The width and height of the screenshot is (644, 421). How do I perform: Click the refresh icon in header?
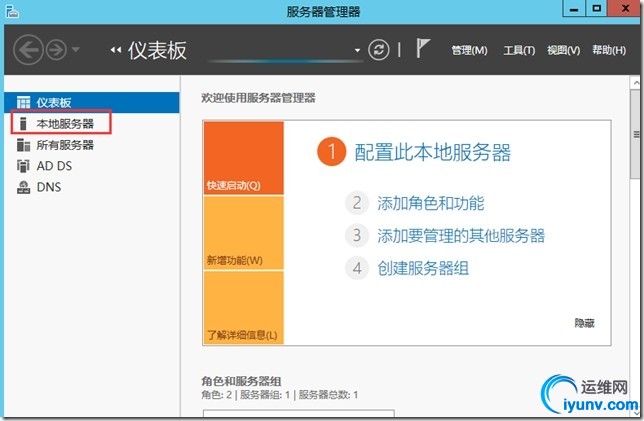378,50
